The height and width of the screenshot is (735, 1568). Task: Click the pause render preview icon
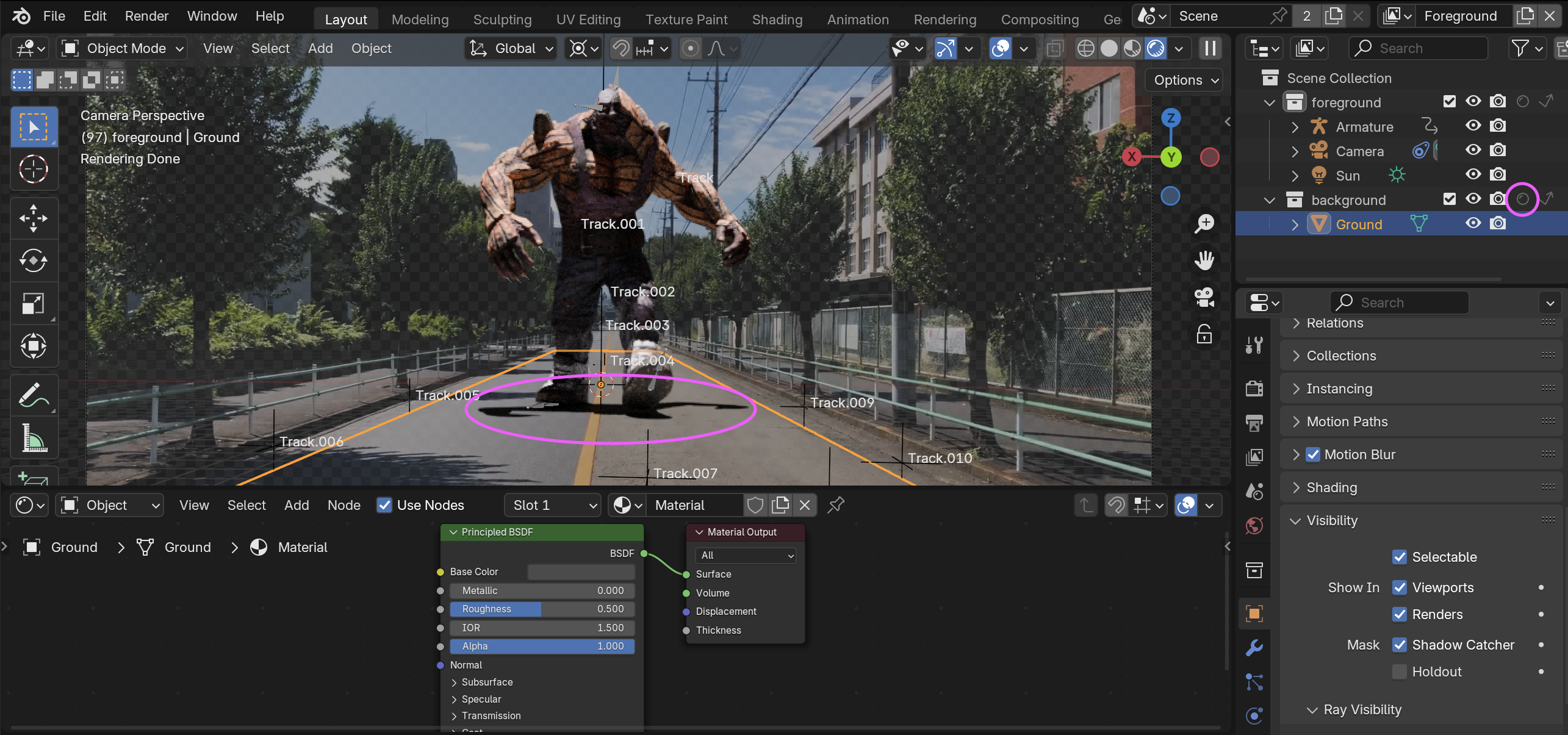click(1210, 48)
